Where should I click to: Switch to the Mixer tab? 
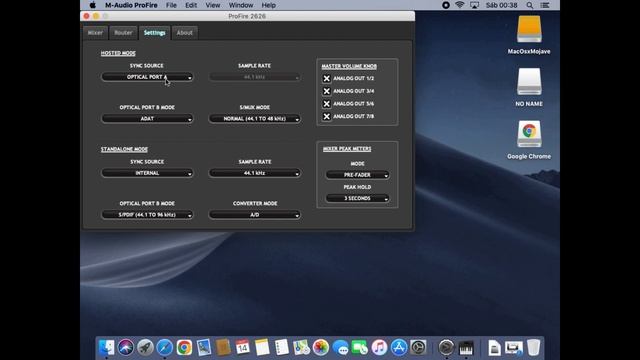coord(96,33)
